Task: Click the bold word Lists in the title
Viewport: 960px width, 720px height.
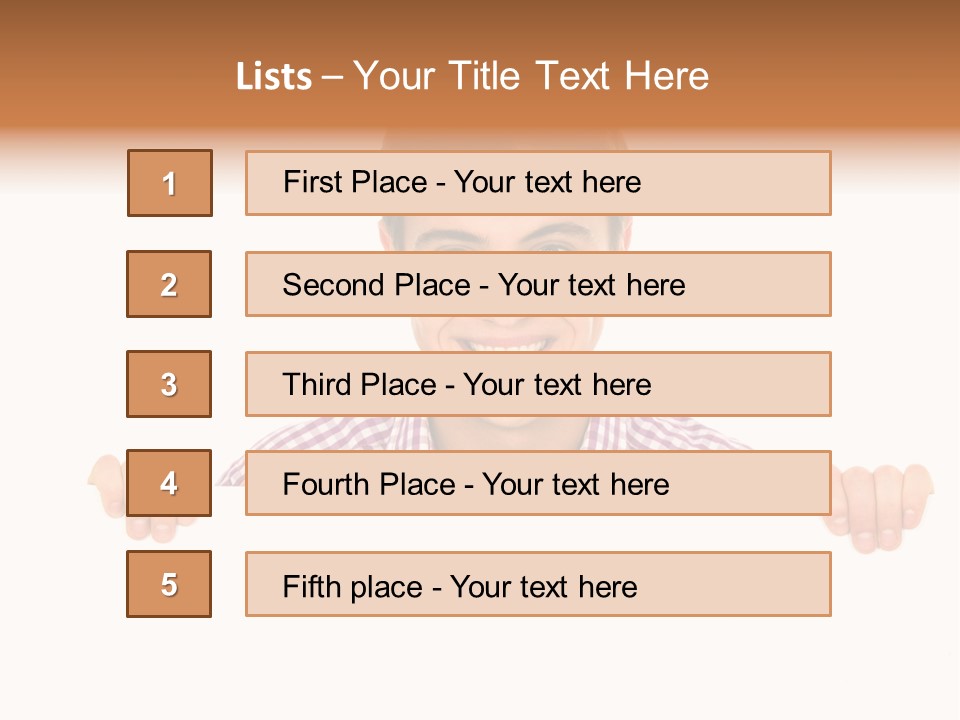Action: [x=274, y=77]
